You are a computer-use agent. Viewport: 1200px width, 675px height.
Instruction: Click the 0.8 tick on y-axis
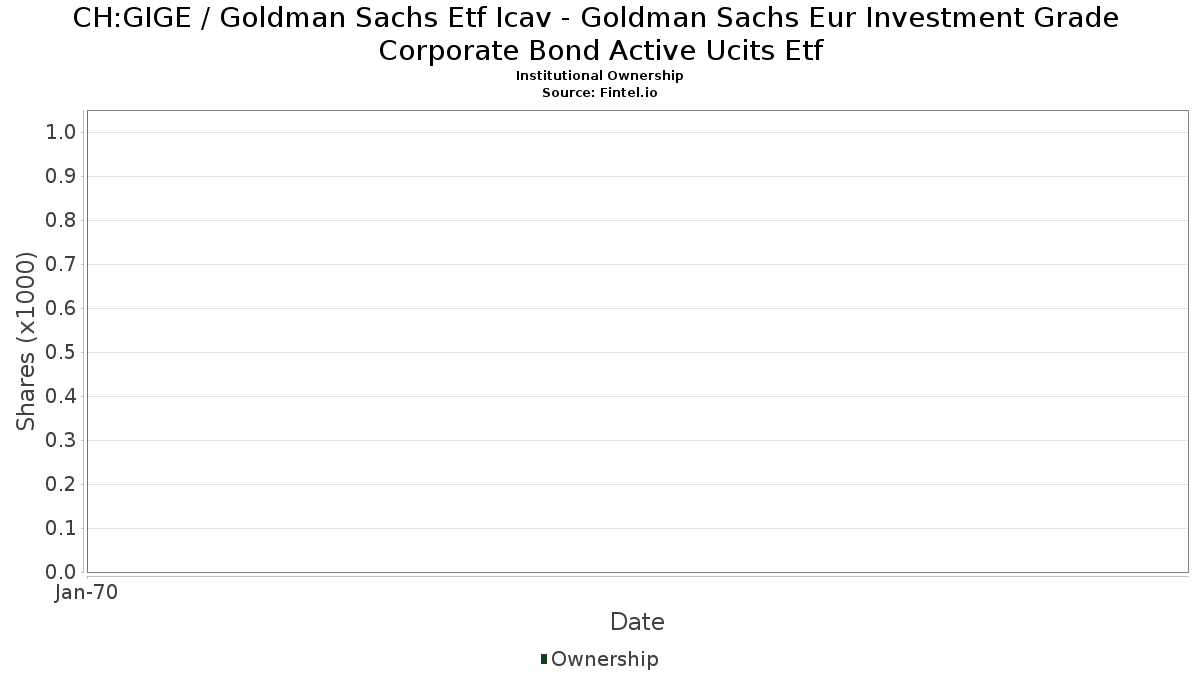point(61,221)
